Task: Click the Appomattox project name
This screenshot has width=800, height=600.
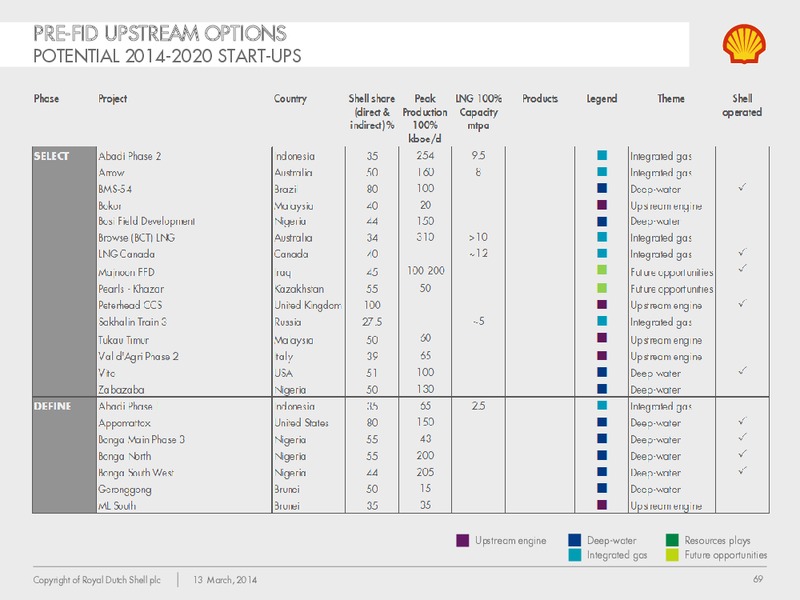Action: [124, 423]
